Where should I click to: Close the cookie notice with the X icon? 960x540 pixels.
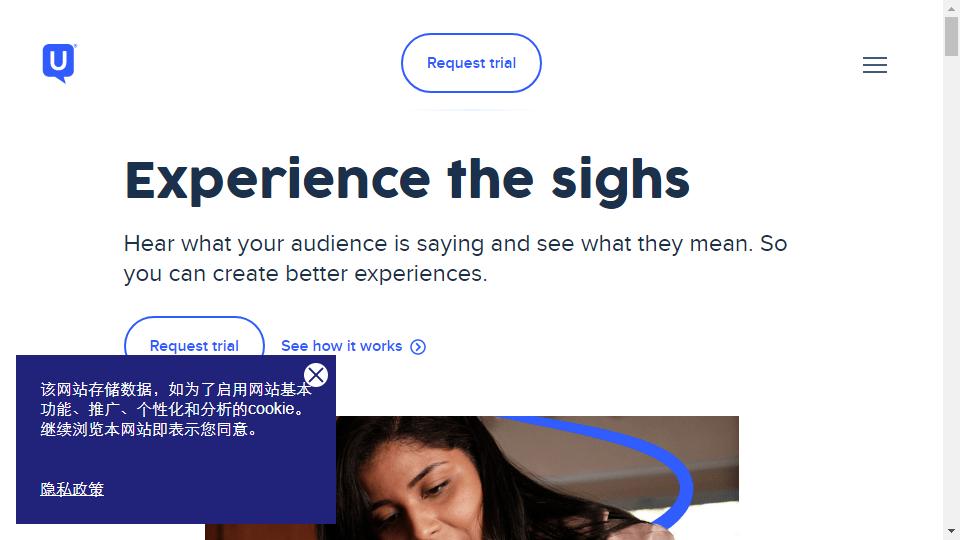tap(316, 375)
